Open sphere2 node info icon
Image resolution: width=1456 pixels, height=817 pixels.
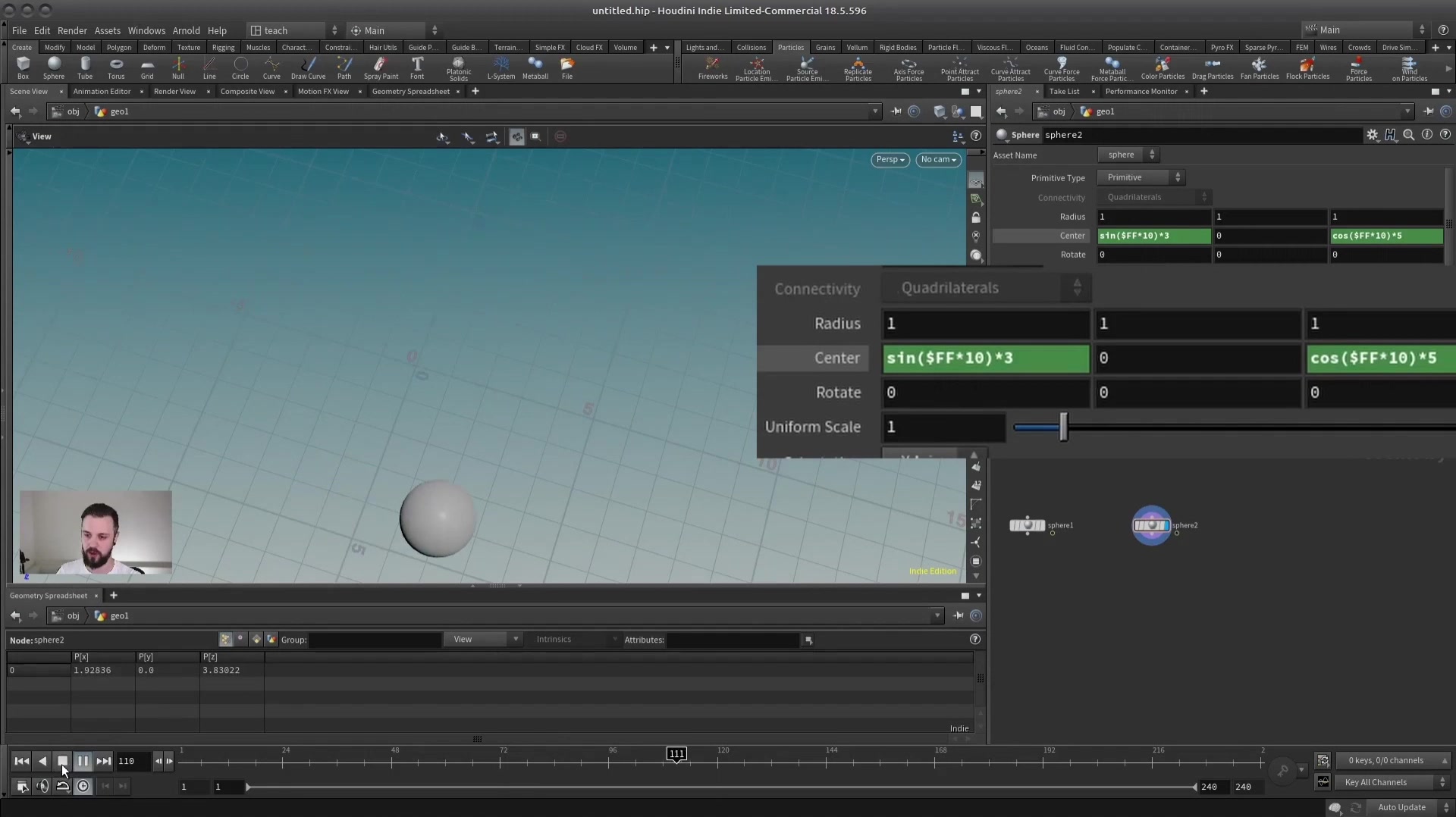(x=1427, y=135)
